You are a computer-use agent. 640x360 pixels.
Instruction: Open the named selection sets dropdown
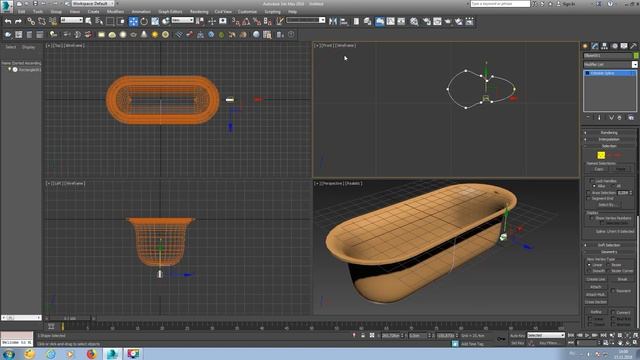[305, 20]
